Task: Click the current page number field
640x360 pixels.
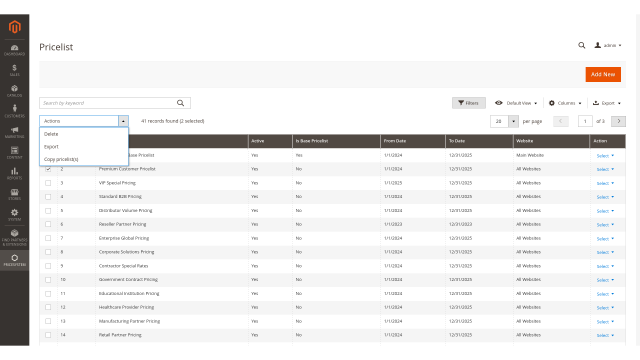Action: click(585, 121)
